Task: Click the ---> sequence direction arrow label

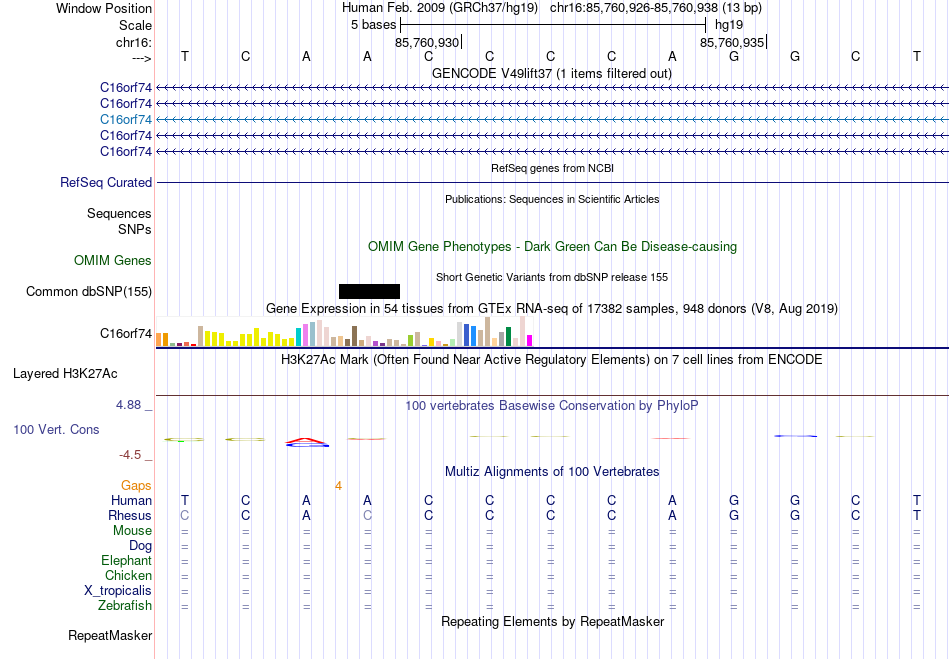Action: [142, 58]
